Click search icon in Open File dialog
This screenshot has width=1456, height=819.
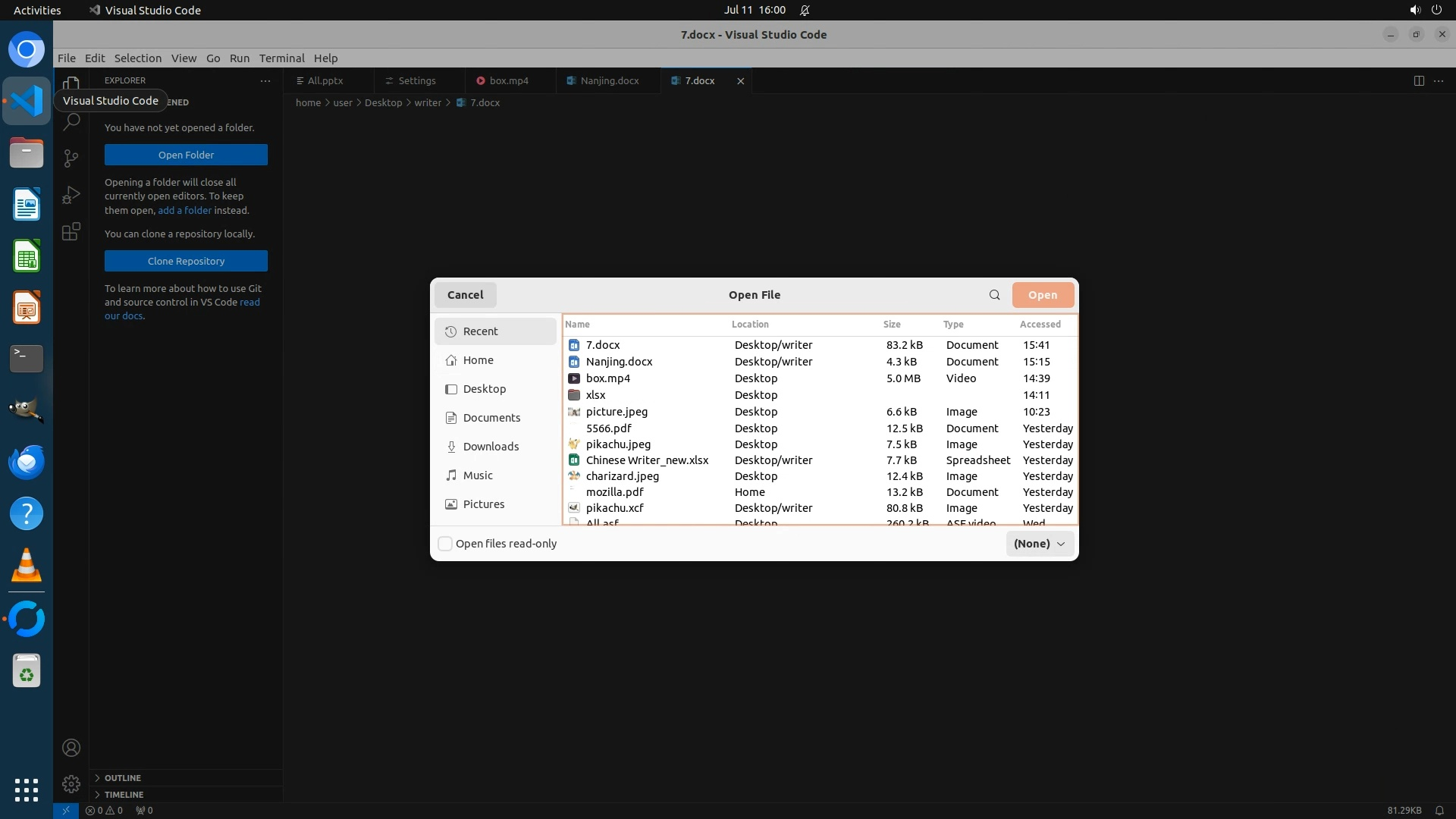tap(994, 295)
